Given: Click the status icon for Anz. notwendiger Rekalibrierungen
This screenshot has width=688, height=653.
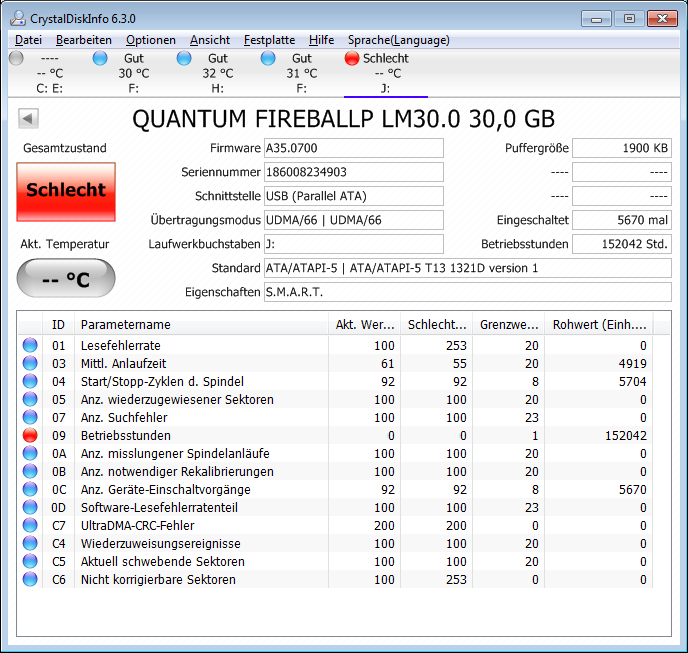Looking at the screenshot, I should [30, 471].
